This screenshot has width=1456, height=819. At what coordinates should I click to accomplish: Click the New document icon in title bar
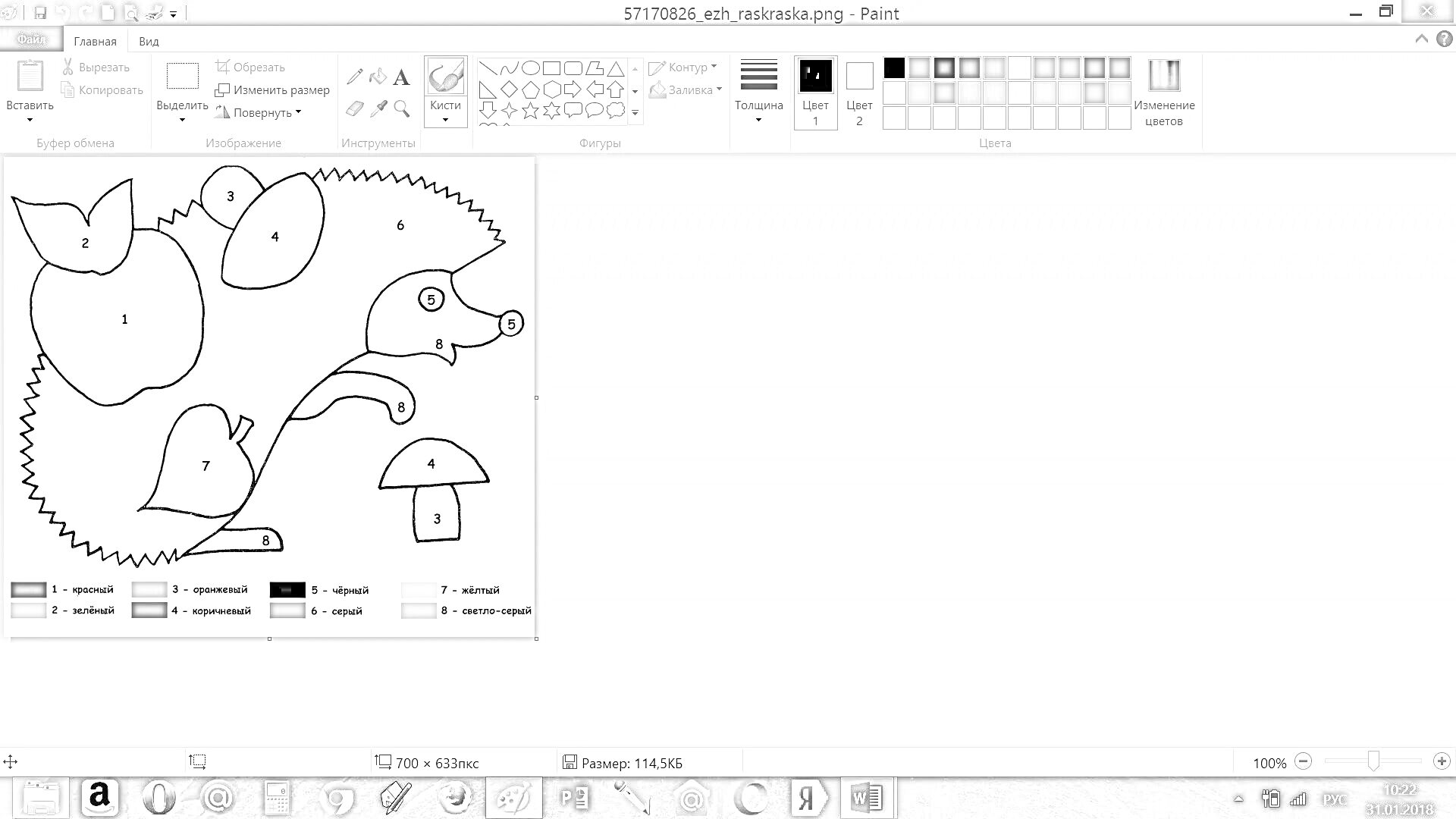tap(108, 14)
